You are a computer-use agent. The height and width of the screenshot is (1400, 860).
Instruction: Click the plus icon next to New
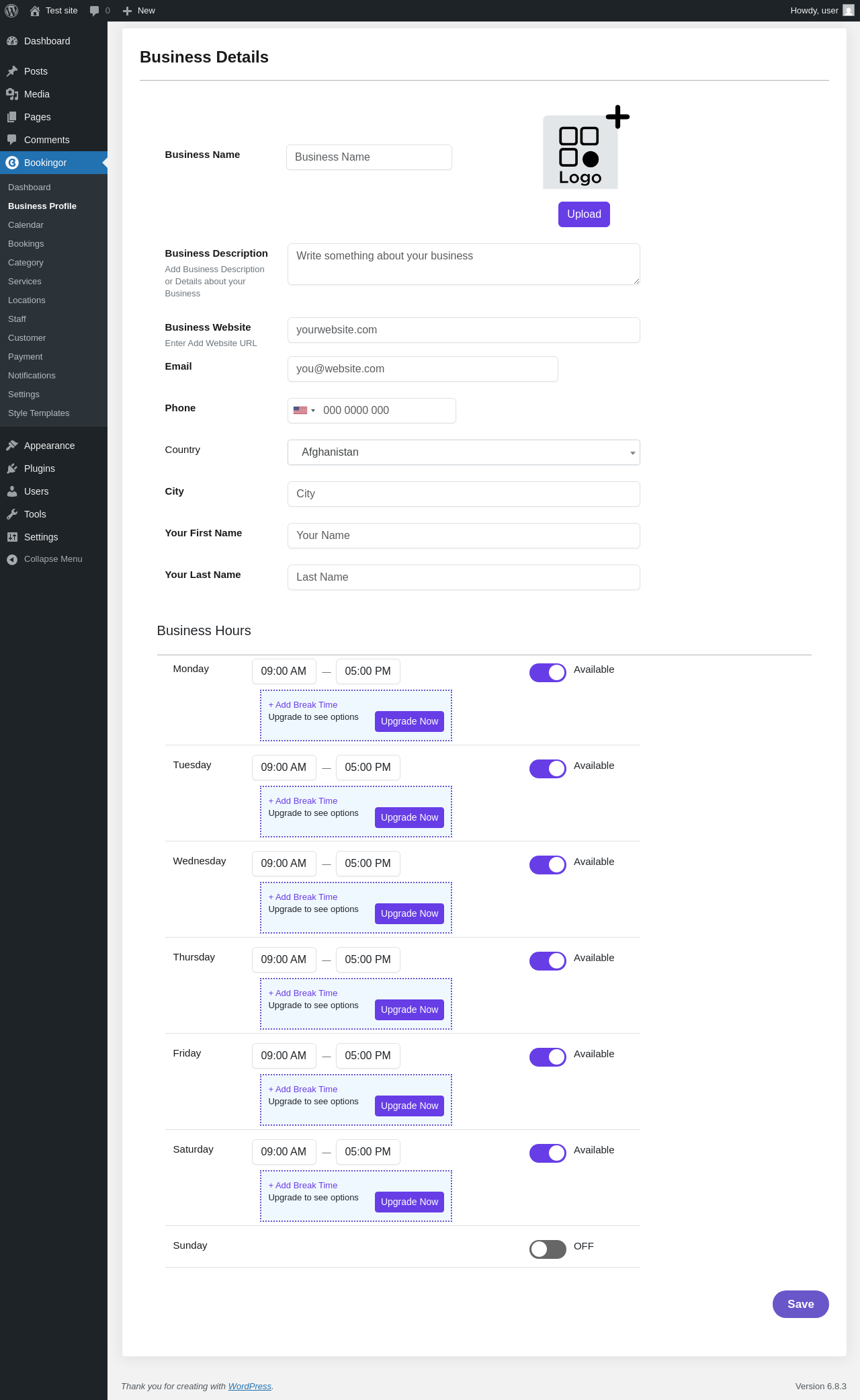coord(127,11)
